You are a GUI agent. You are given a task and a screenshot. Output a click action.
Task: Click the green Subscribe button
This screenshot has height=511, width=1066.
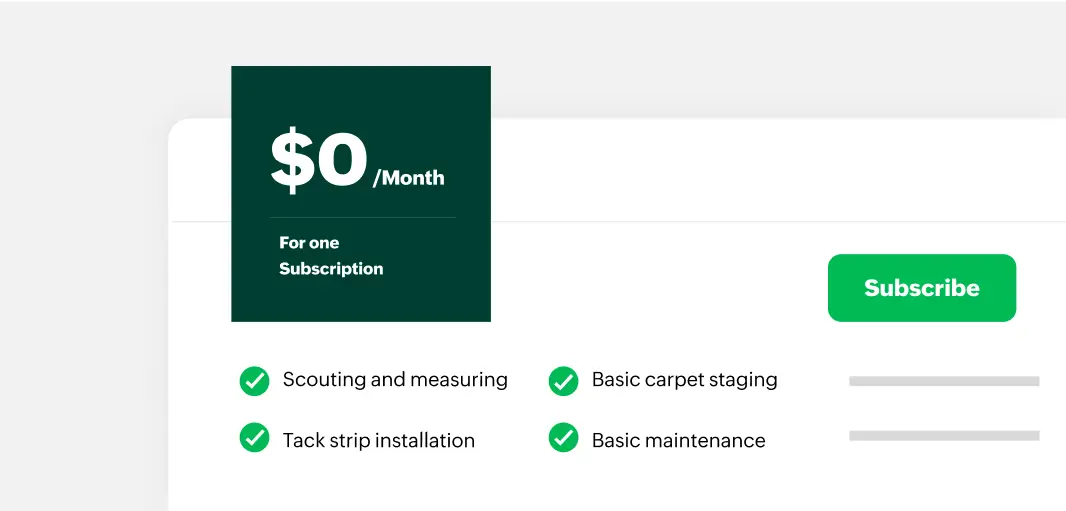click(x=921, y=288)
